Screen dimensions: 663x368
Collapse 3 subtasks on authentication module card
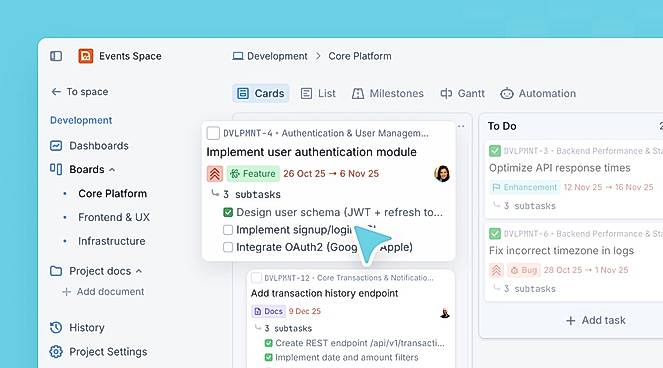(246, 194)
